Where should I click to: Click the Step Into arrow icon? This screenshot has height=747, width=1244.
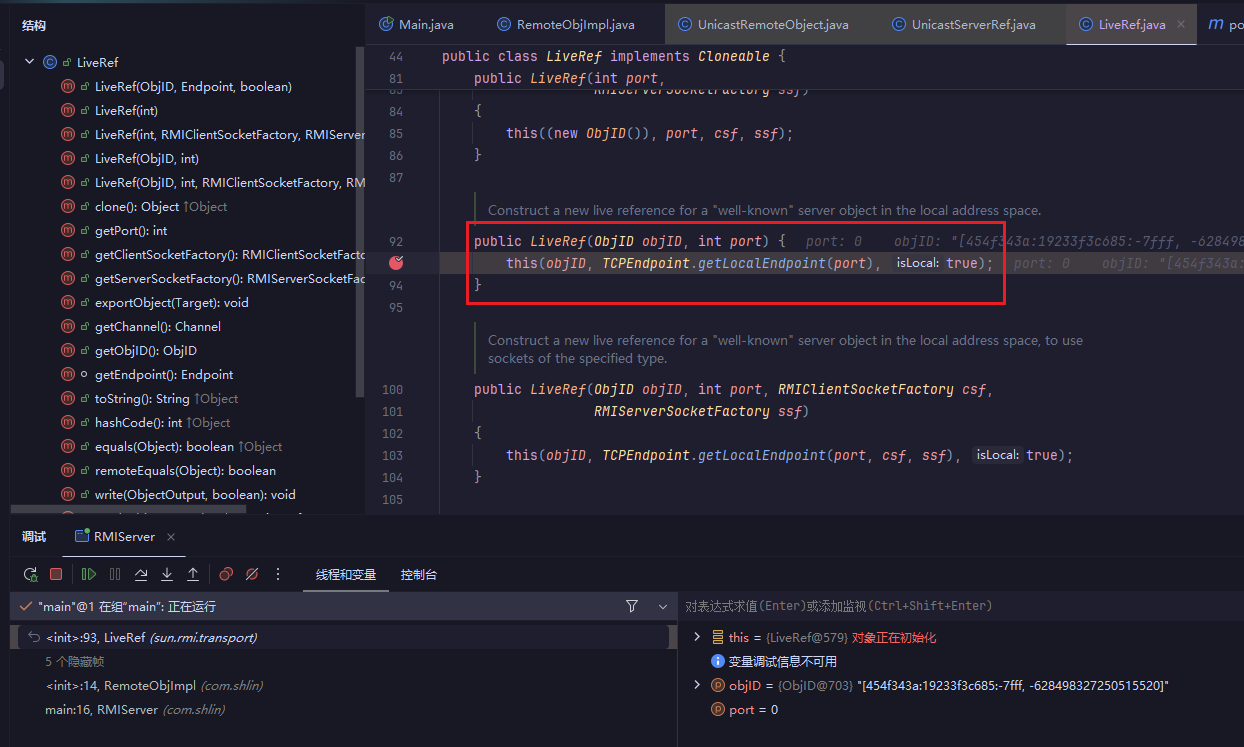pos(167,574)
